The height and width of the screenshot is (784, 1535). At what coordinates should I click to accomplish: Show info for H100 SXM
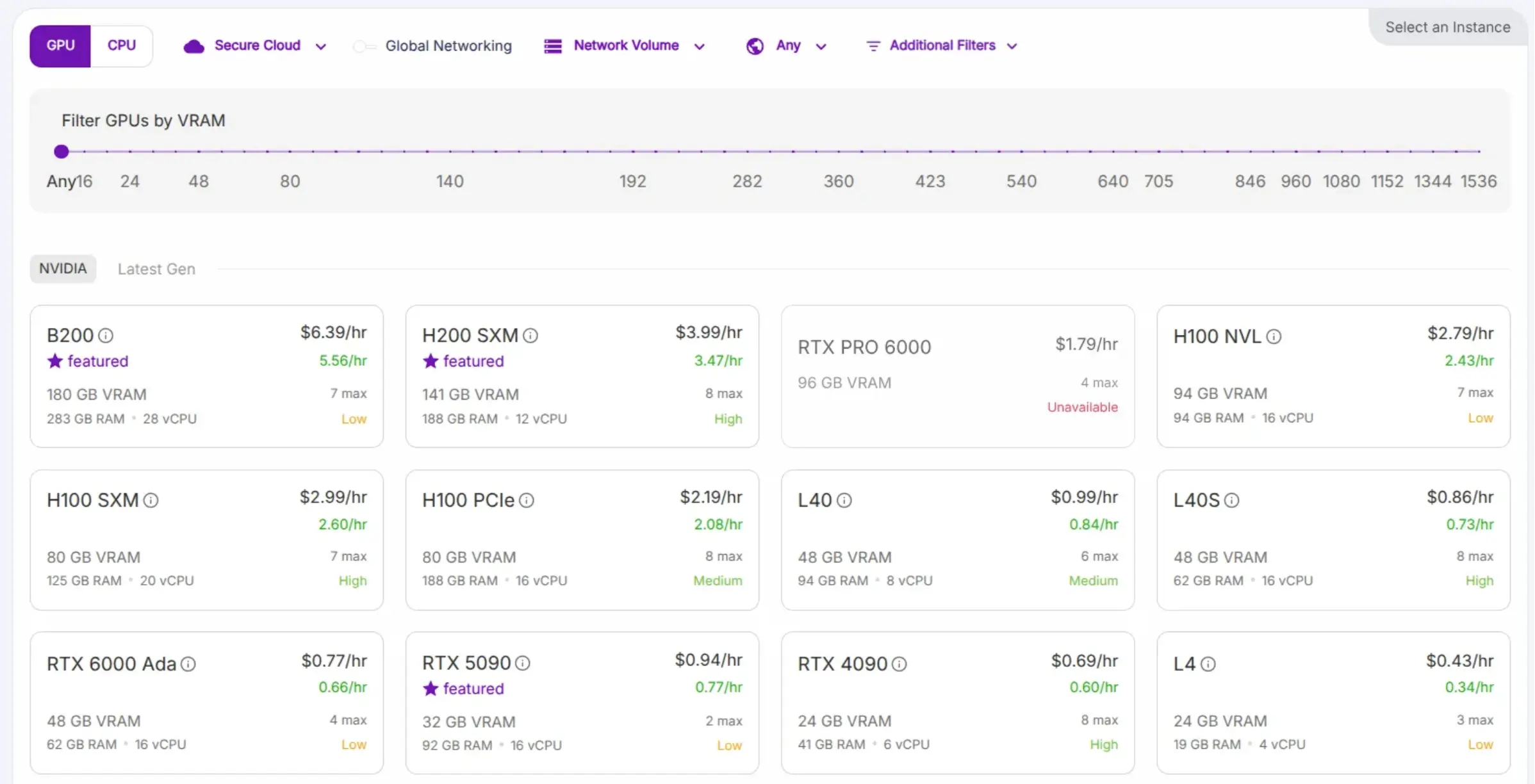pyautogui.click(x=151, y=500)
